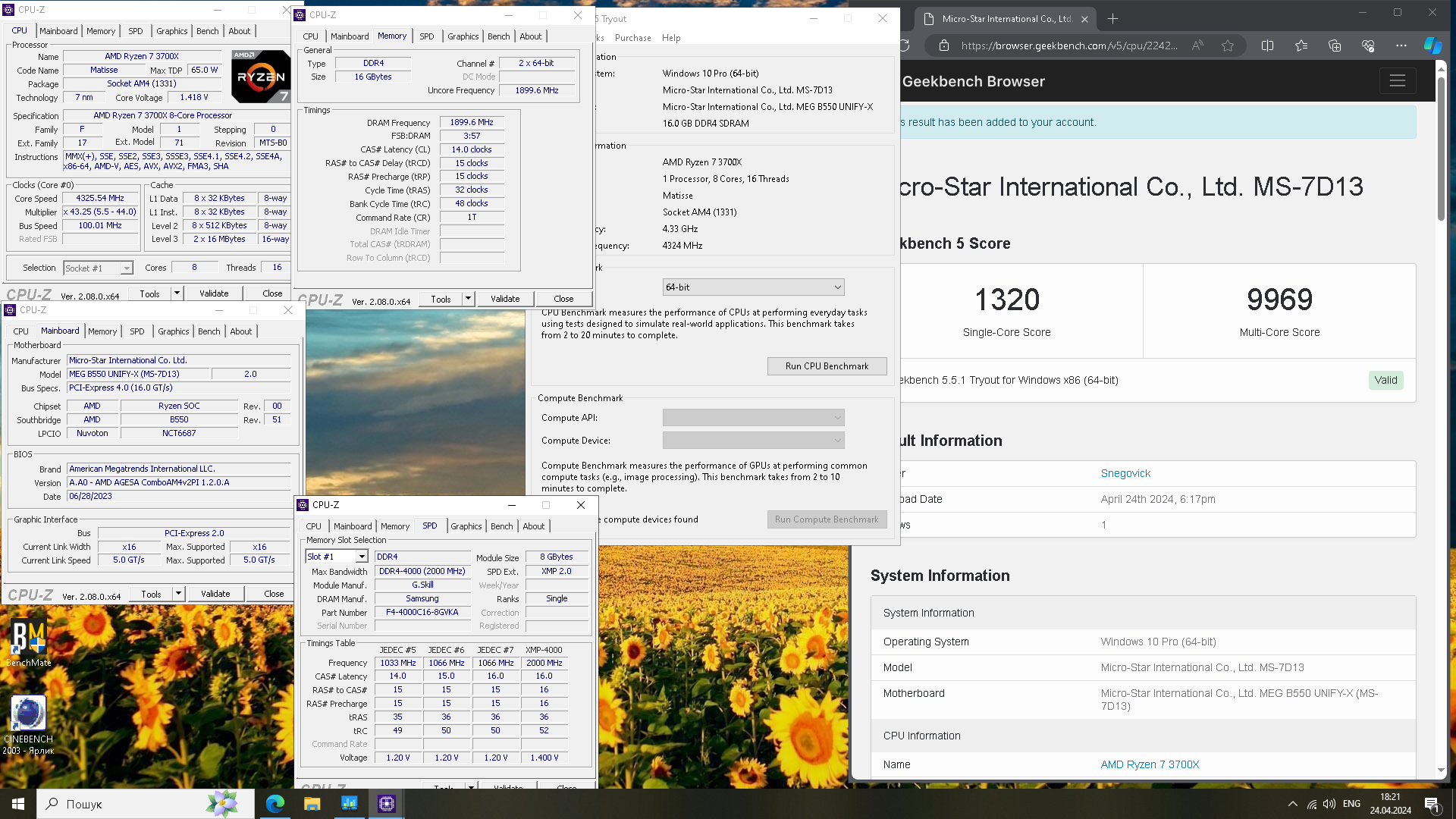Image resolution: width=1456 pixels, height=819 pixels.
Task: Open File Explorer from the taskbar
Action: click(312, 804)
